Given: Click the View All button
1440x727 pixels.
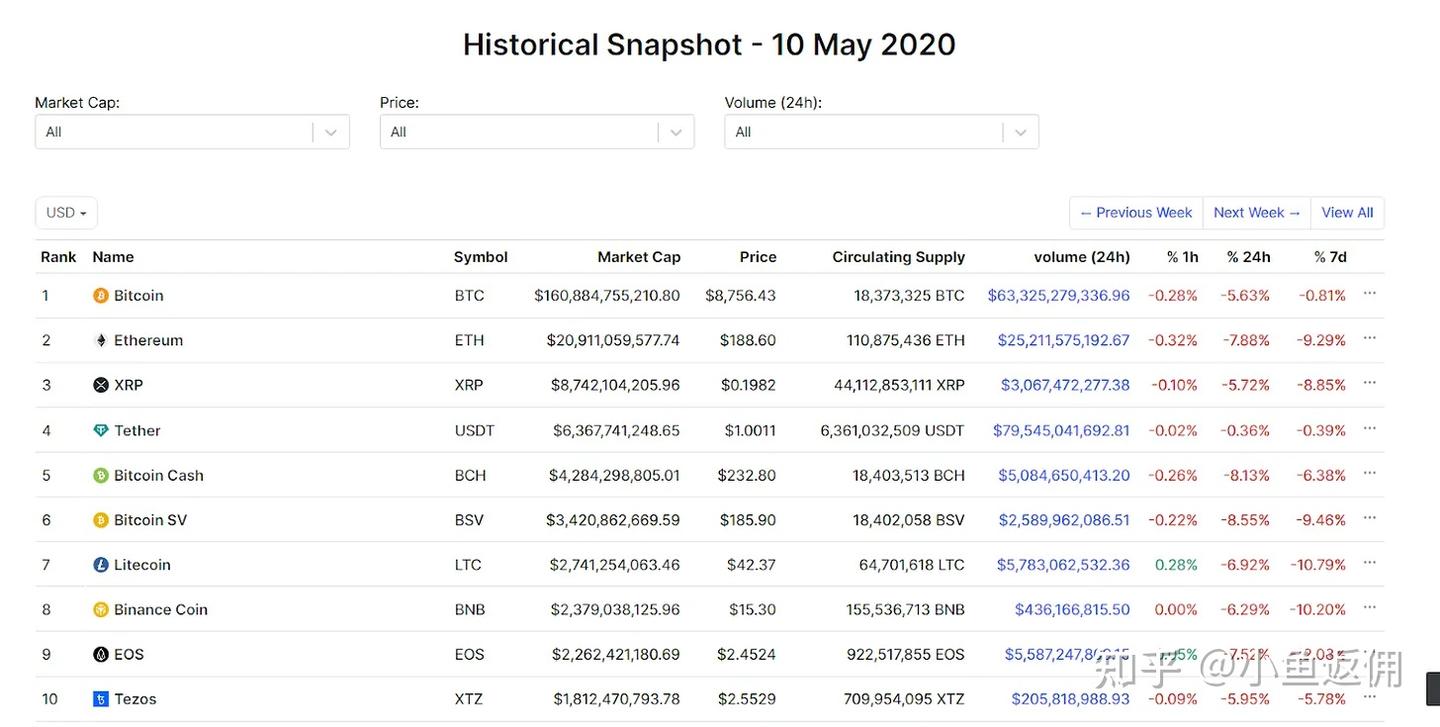Looking at the screenshot, I should coord(1347,213).
